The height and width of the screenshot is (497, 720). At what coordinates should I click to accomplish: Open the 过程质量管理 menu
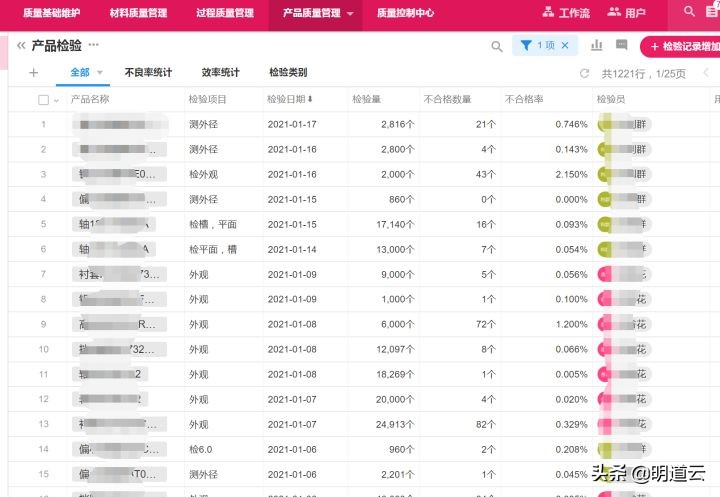(x=225, y=13)
